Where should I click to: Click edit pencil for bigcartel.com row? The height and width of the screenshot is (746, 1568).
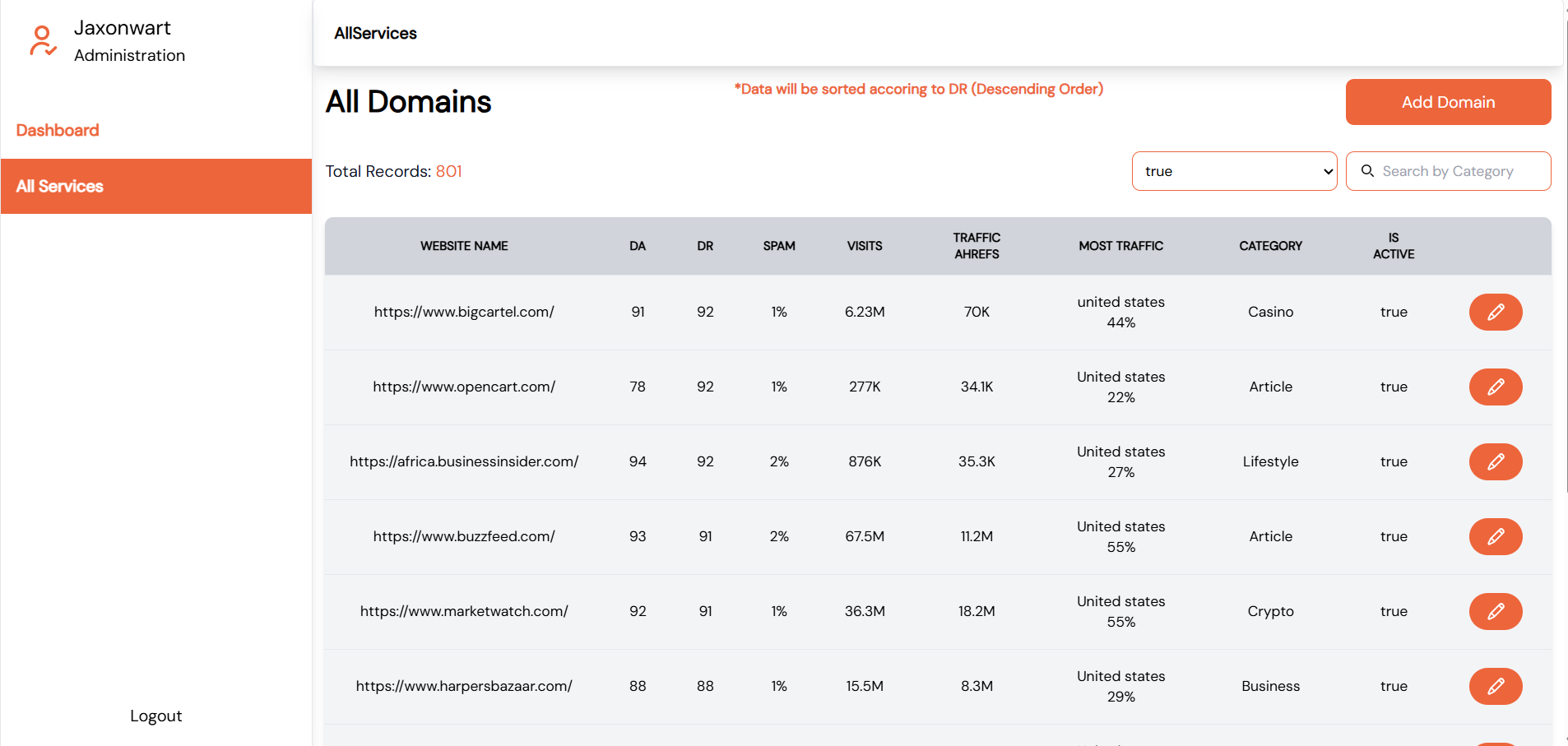coord(1495,312)
